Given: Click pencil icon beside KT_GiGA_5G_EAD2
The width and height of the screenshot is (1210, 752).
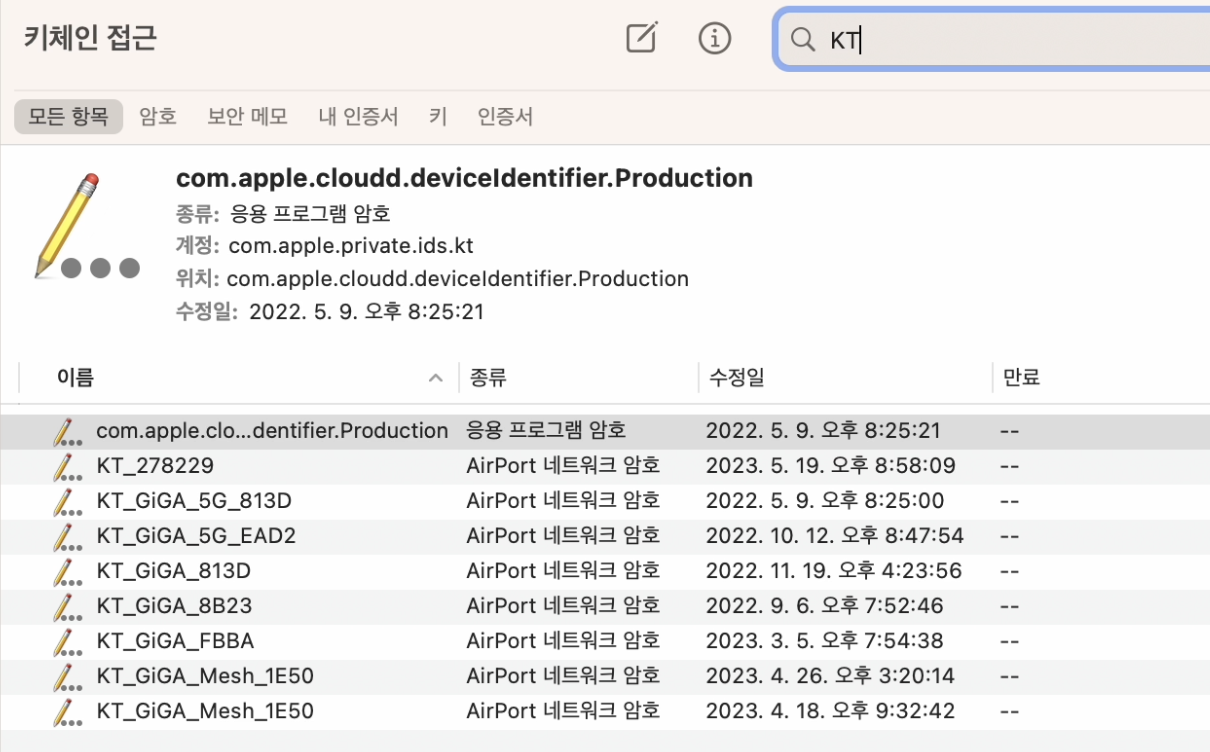Looking at the screenshot, I should coord(67,536).
